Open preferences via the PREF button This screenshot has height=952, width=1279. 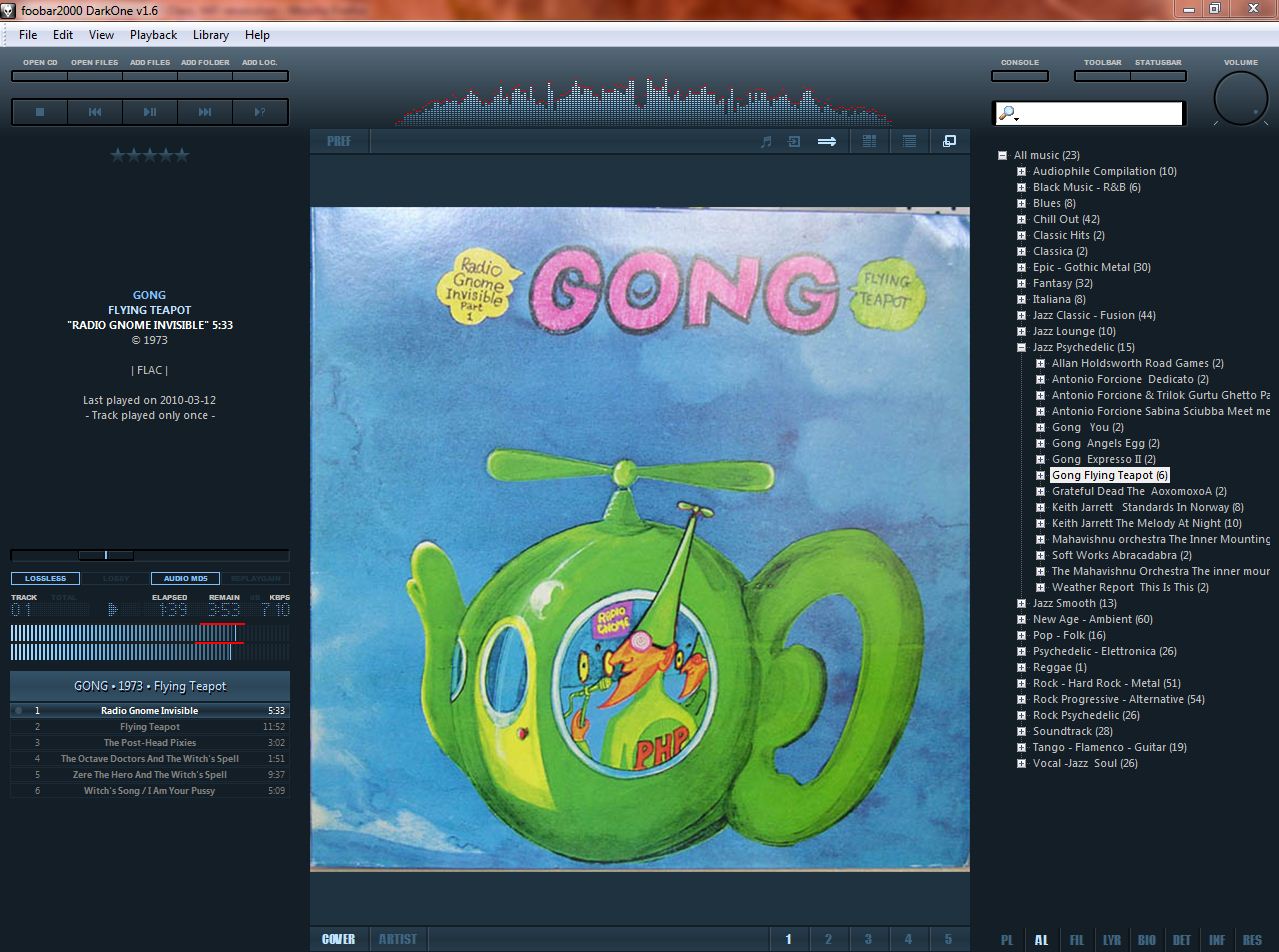tap(339, 141)
